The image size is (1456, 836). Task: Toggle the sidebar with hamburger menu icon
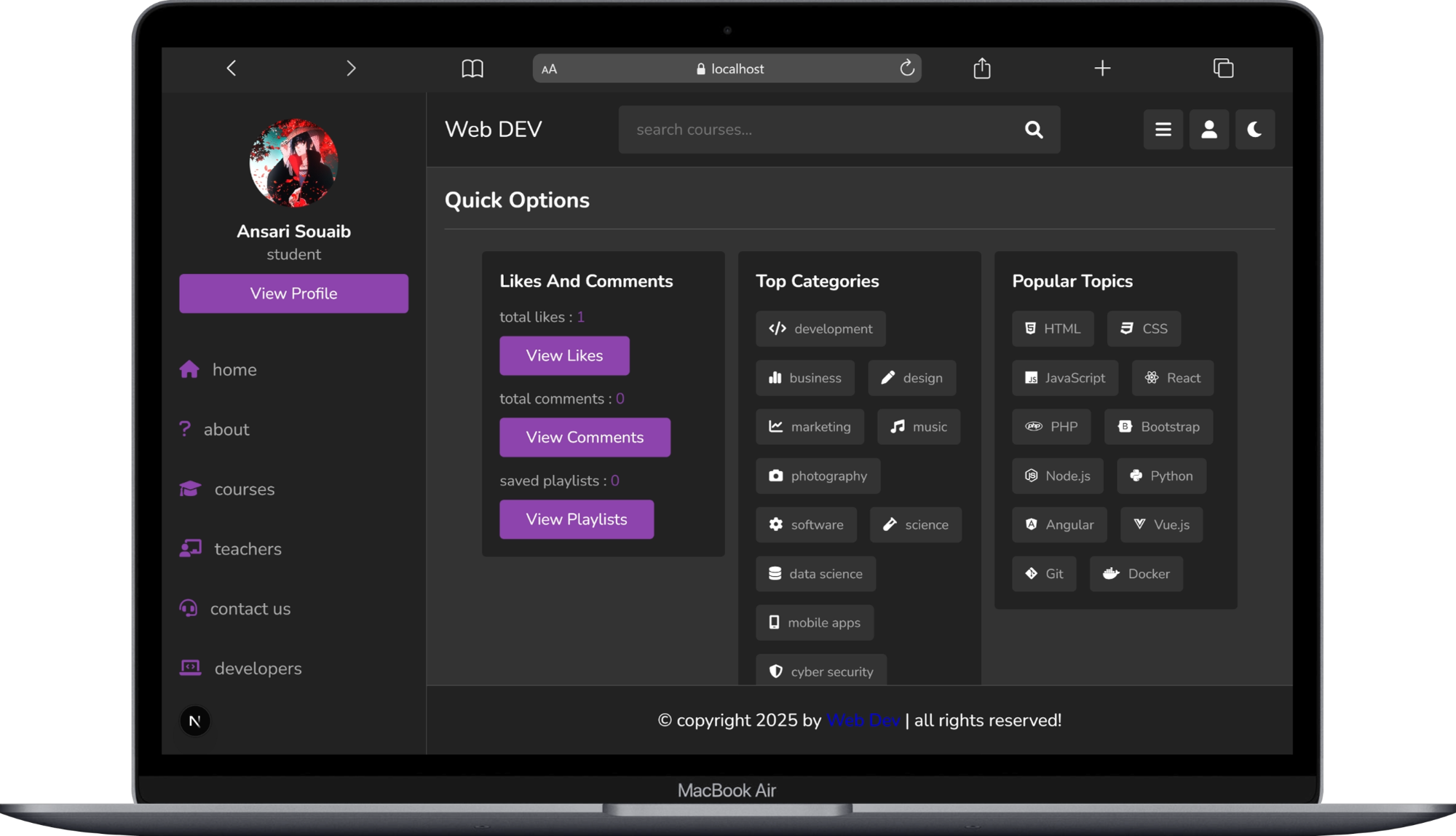1163,130
